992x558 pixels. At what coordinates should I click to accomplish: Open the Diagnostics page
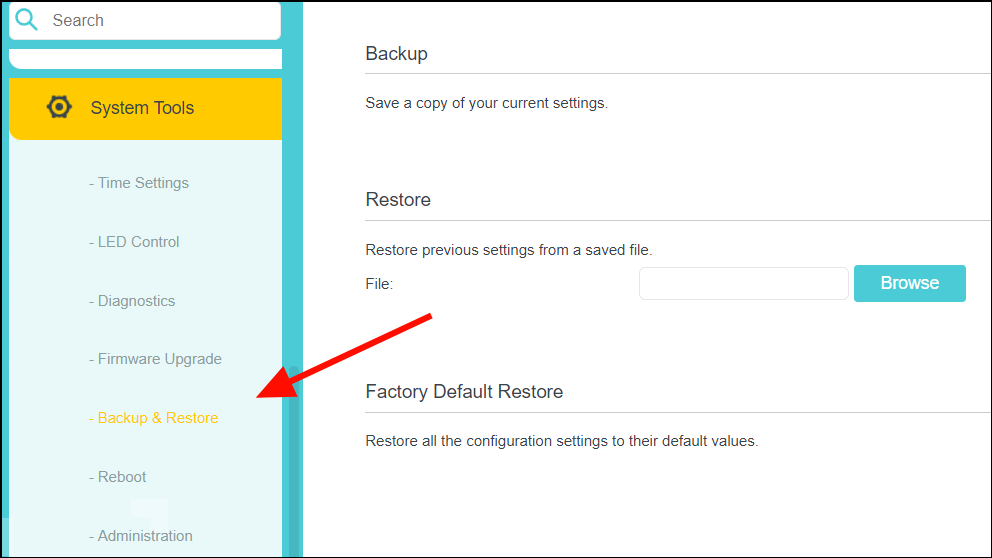click(x=132, y=301)
